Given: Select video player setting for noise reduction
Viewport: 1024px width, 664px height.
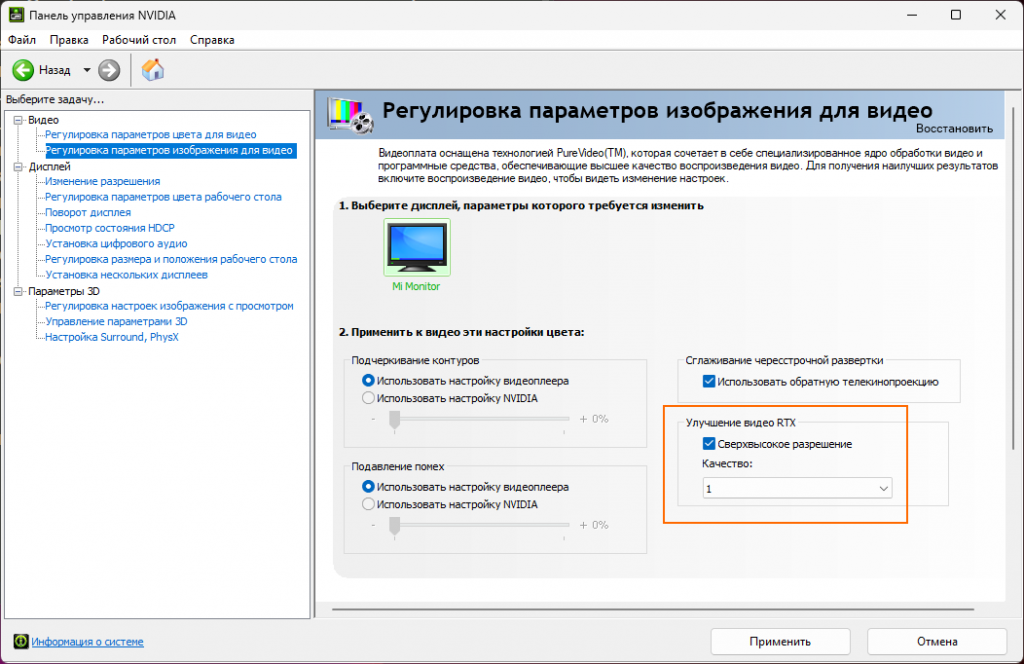Looking at the screenshot, I should coord(368,486).
